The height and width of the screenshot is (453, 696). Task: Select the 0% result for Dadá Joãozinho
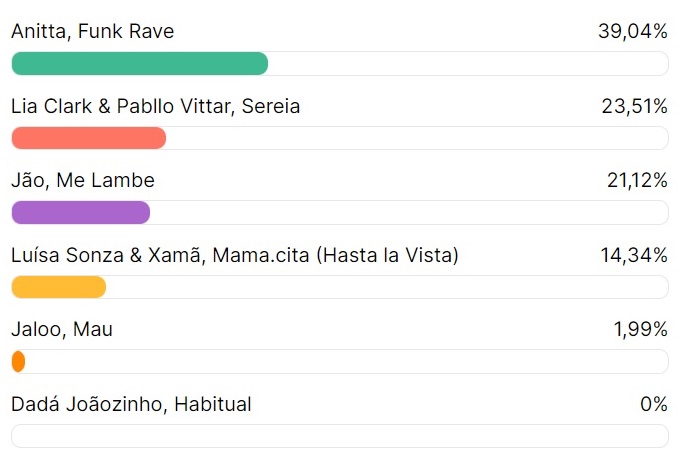tap(654, 405)
